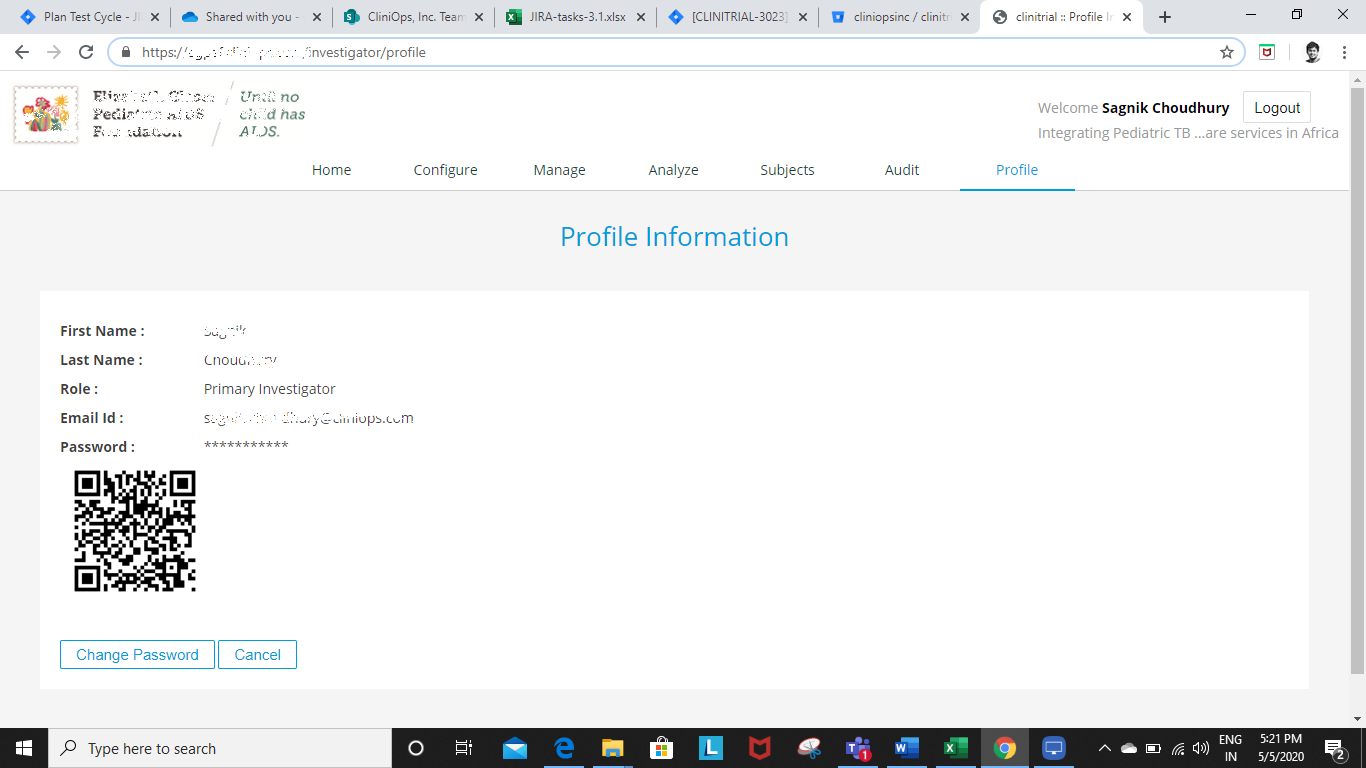Open the Manage menu
This screenshot has width=1366, height=768.
[559, 170]
